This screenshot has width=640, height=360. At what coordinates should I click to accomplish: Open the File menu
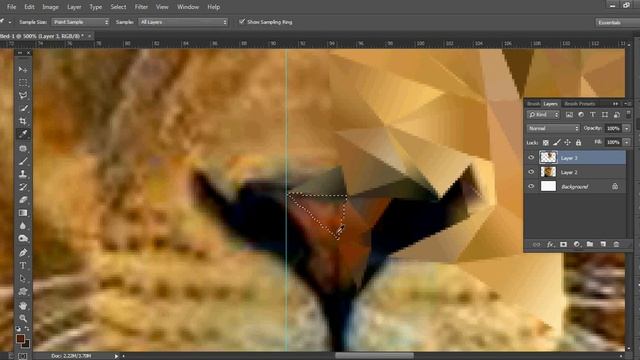point(11,7)
